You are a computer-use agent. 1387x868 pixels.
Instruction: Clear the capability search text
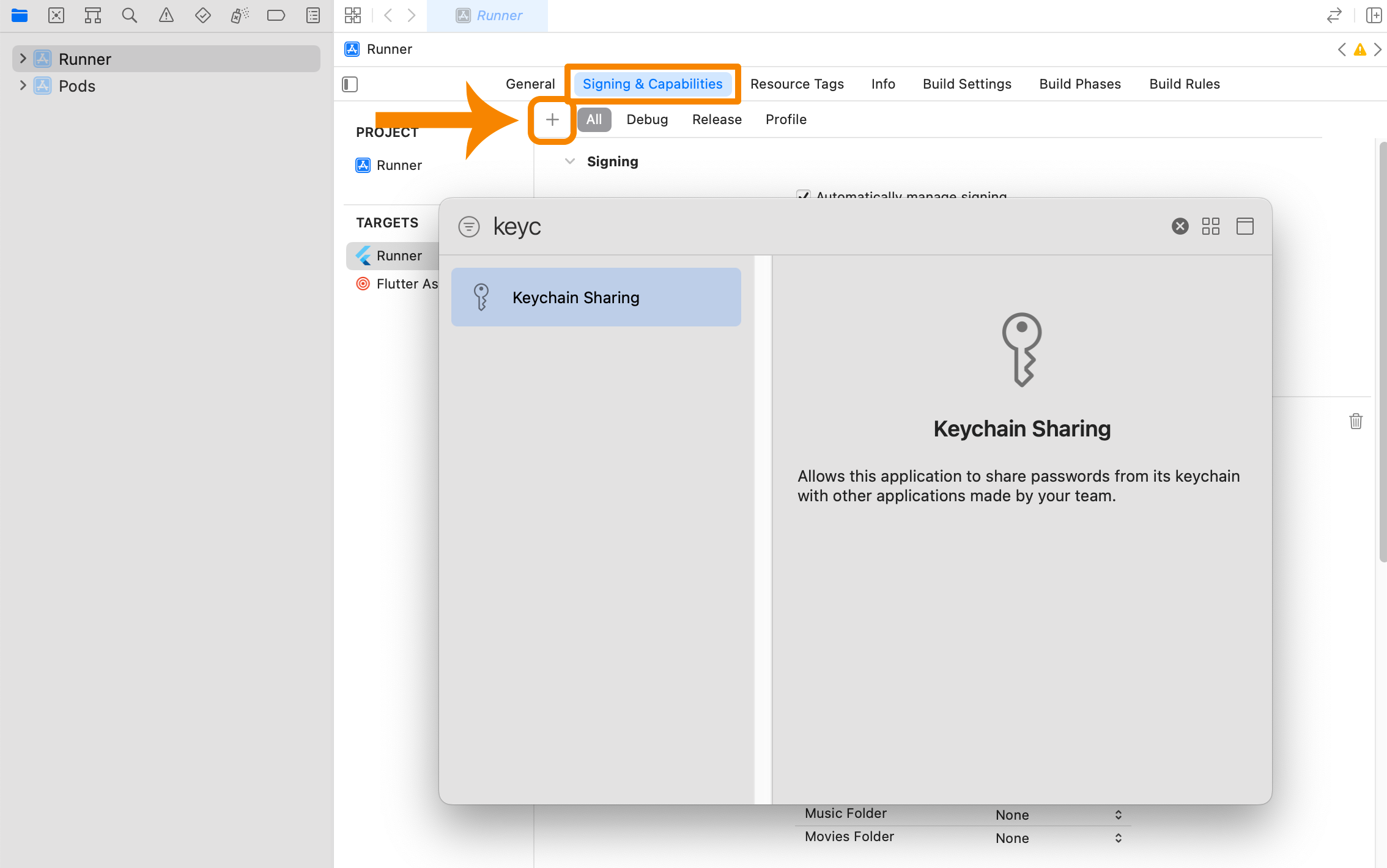[x=1180, y=226]
